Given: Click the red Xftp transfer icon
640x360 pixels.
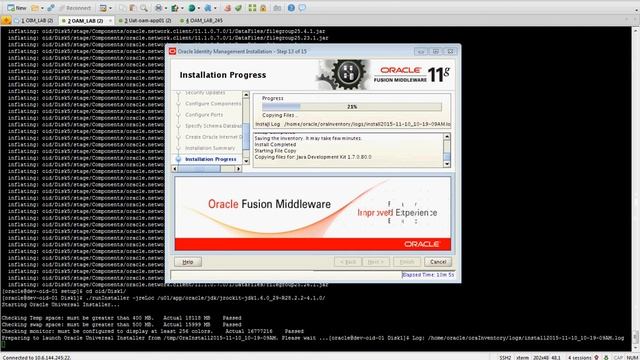Looking at the screenshot, I should [227, 8].
